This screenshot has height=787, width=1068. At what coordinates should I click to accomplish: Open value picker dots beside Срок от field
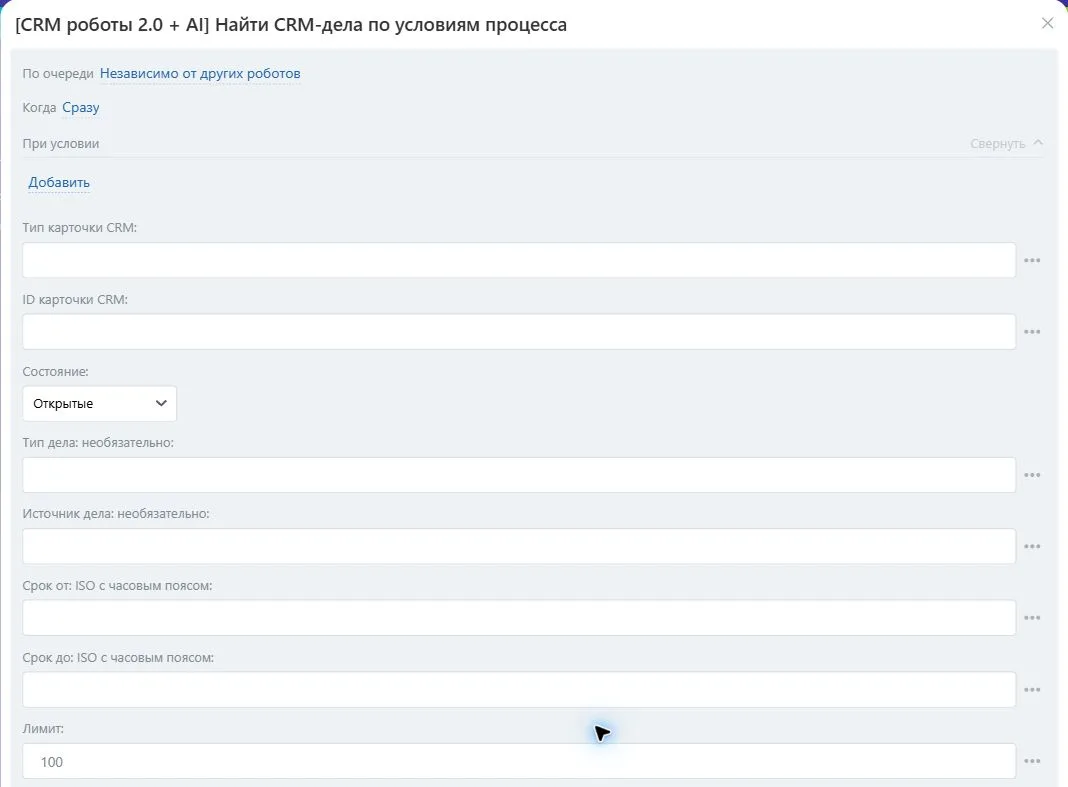tap(1032, 618)
